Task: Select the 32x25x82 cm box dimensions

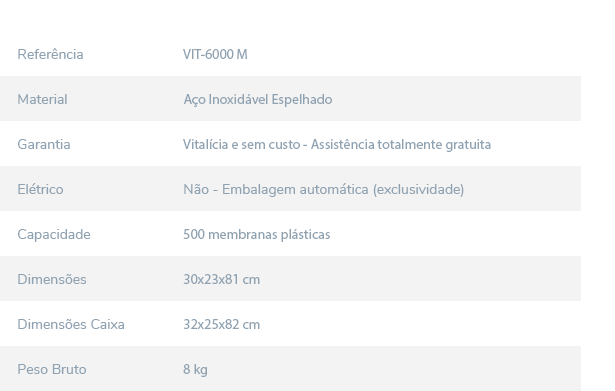Action: [x=222, y=325]
